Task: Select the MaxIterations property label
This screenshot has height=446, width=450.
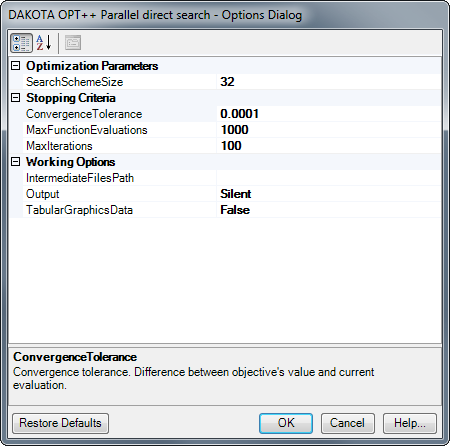Action: point(59,146)
